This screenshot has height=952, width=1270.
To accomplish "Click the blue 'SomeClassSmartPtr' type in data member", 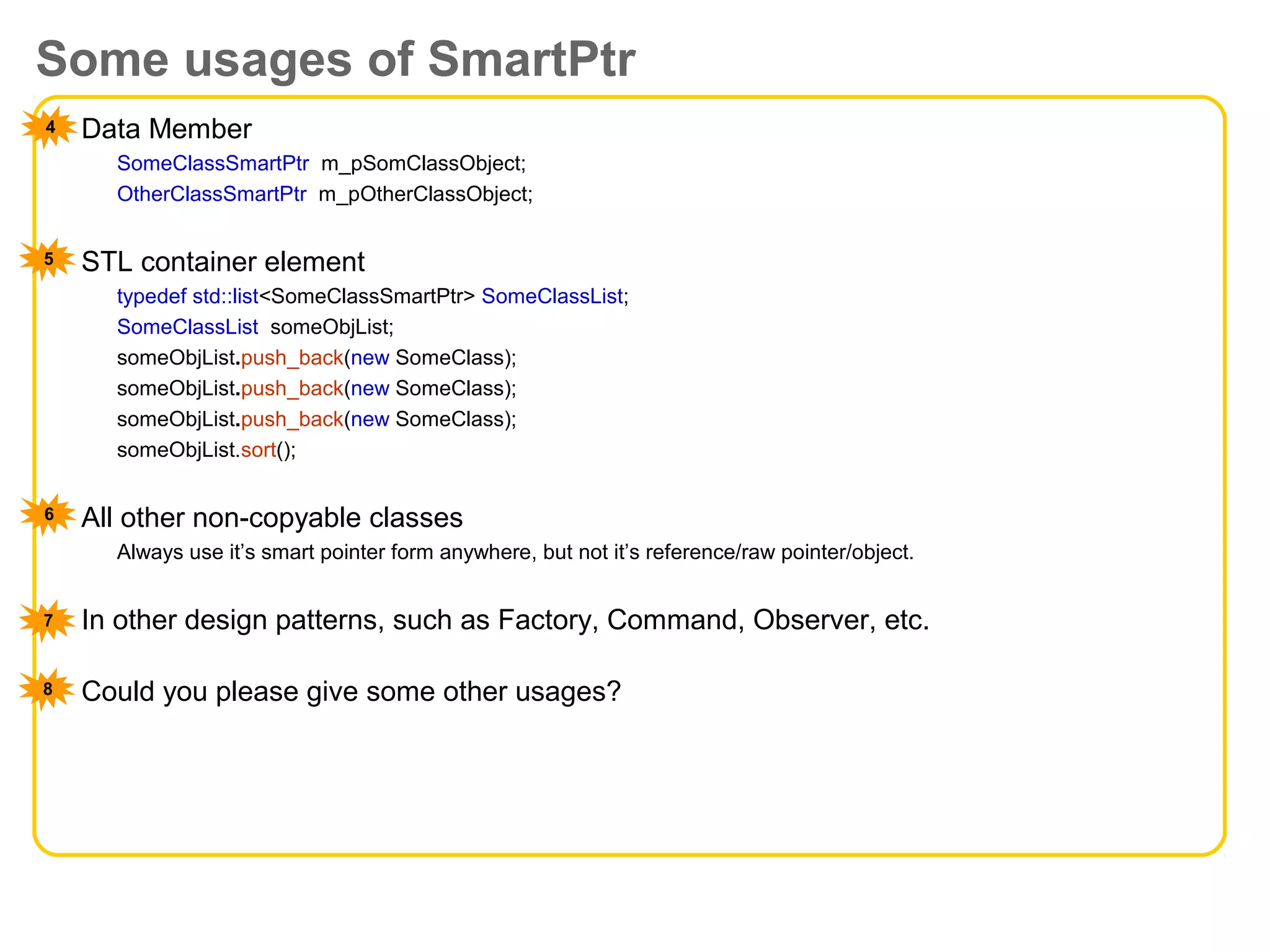I will pos(213,164).
